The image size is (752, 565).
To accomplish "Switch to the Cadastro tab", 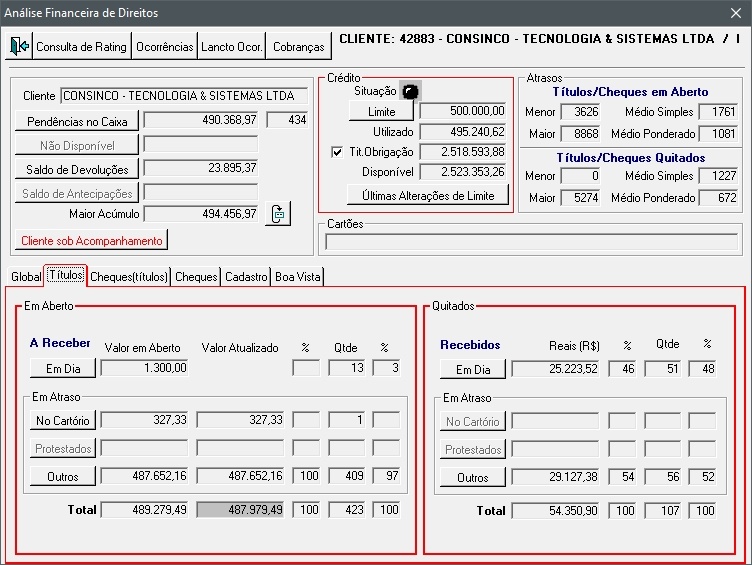I will 246,277.
